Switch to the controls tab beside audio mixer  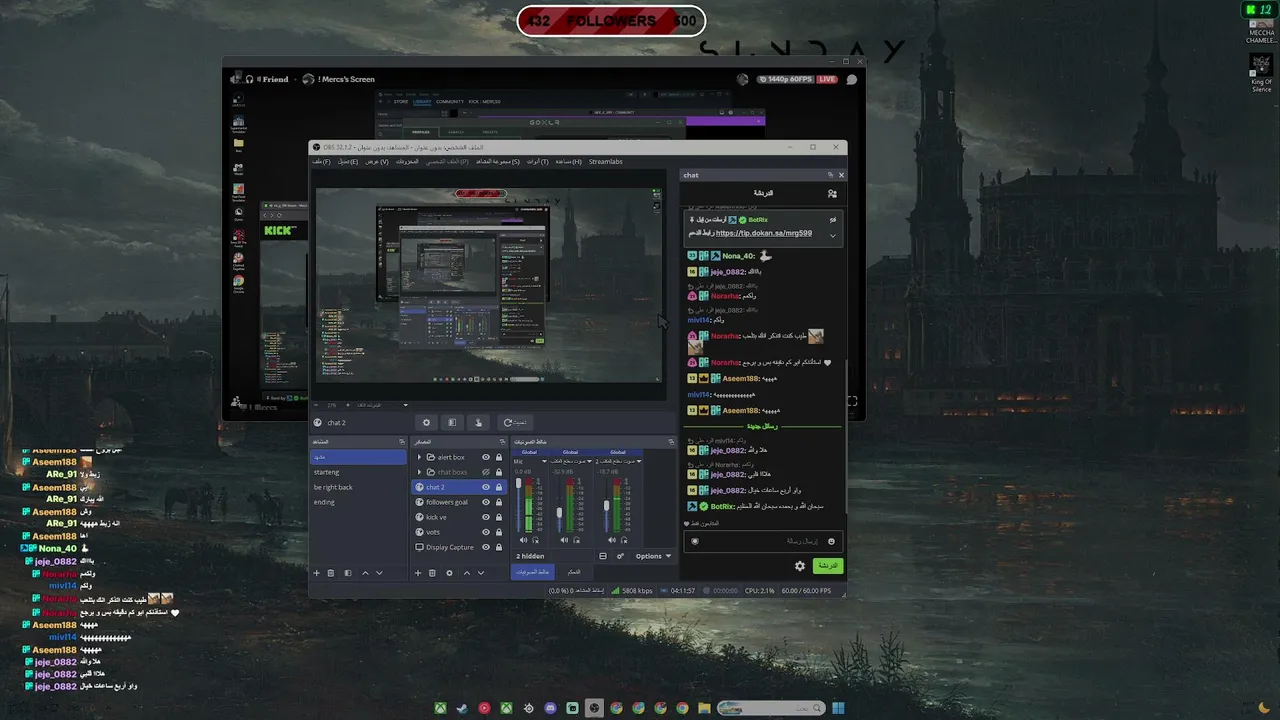[x=574, y=572]
